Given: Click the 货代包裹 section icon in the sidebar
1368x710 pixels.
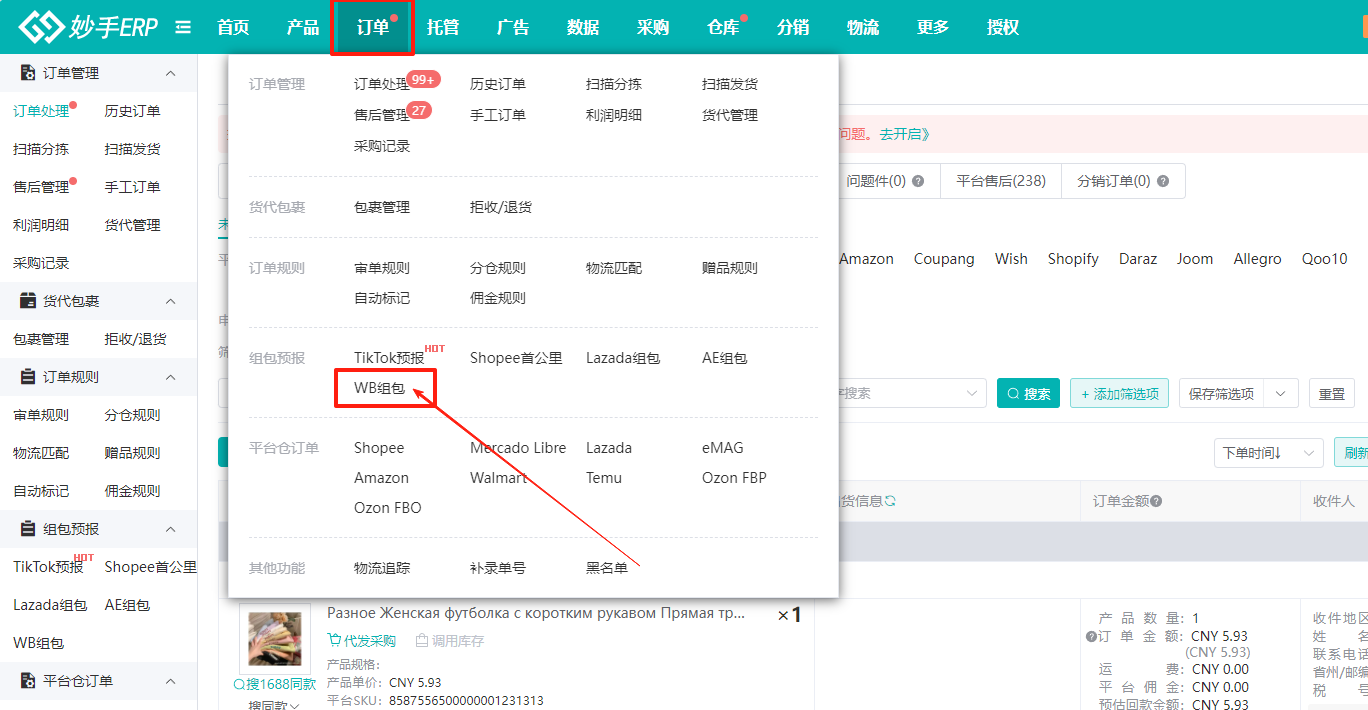Looking at the screenshot, I should coord(27,301).
